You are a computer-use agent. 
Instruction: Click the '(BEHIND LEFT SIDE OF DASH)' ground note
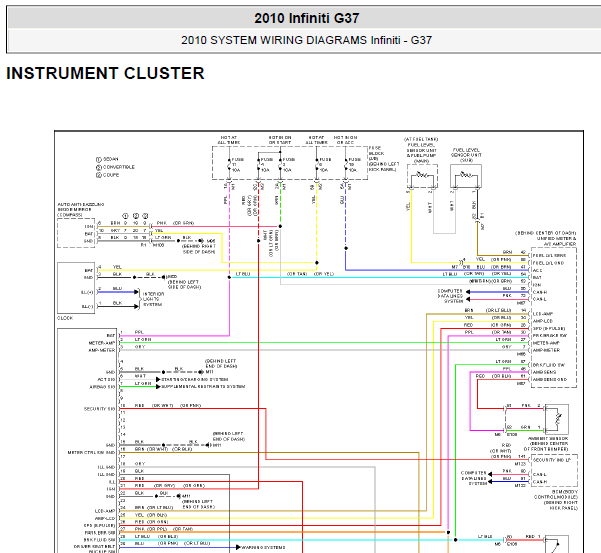pyautogui.click(x=184, y=284)
